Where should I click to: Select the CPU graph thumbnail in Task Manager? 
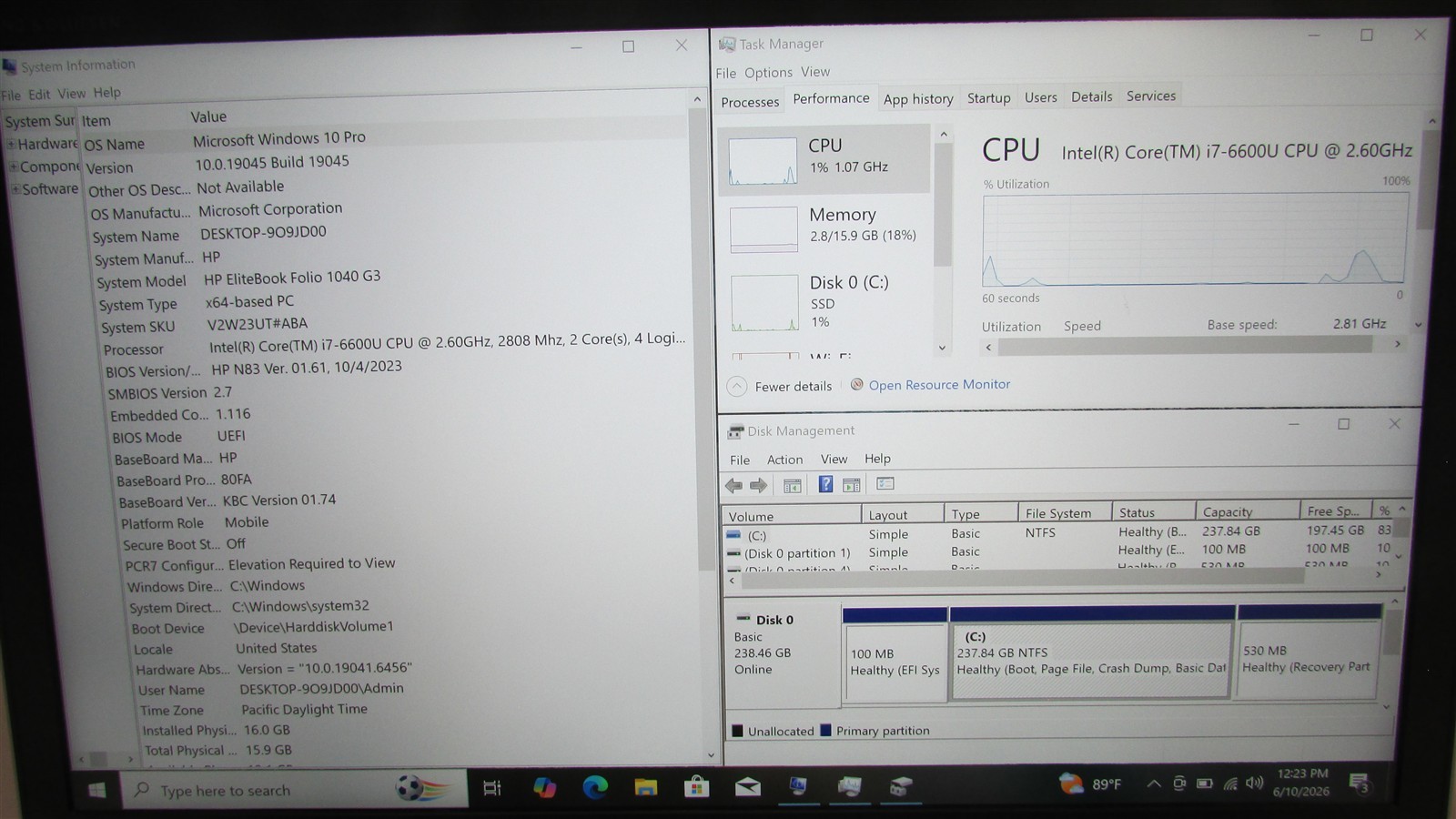click(763, 161)
